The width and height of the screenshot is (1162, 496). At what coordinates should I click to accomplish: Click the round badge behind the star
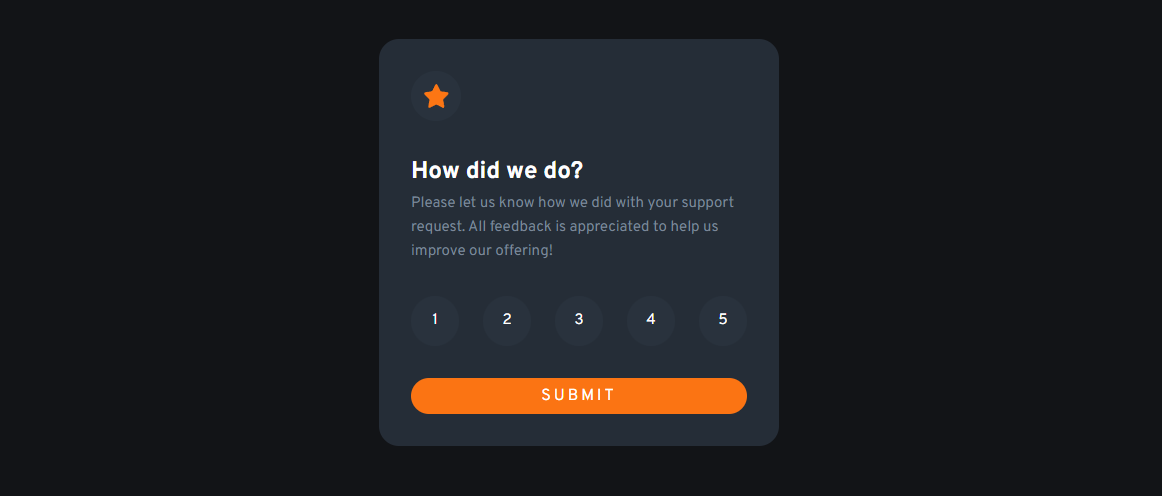(436, 96)
